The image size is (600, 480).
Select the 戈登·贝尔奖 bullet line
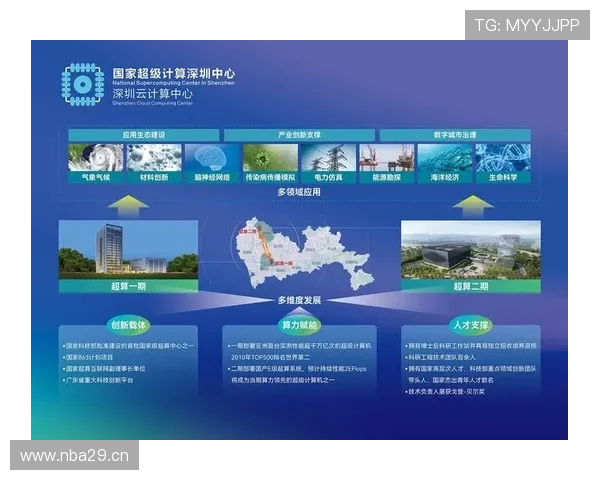click(x=445, y=392)
